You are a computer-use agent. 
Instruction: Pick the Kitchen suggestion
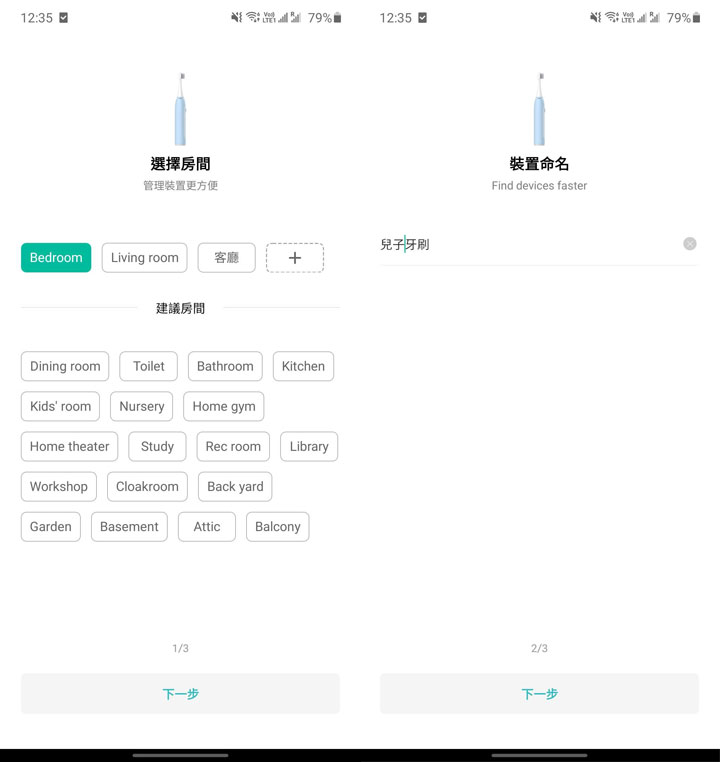(303, 367)
